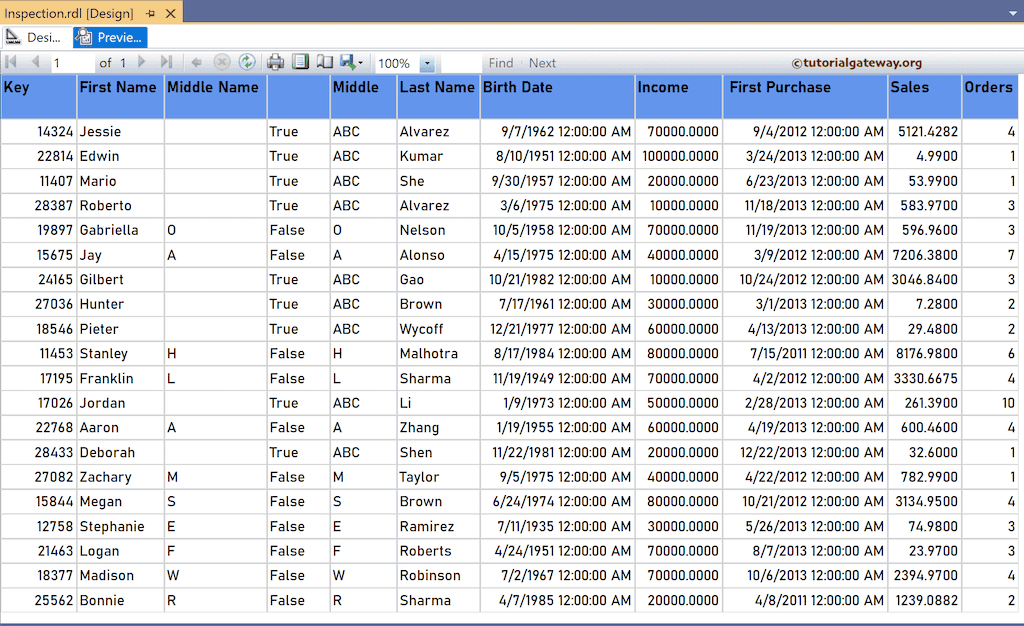The image size is (1024, 626).
Task: Toggle Print Layout view
Action: click(x=302, y=62)
